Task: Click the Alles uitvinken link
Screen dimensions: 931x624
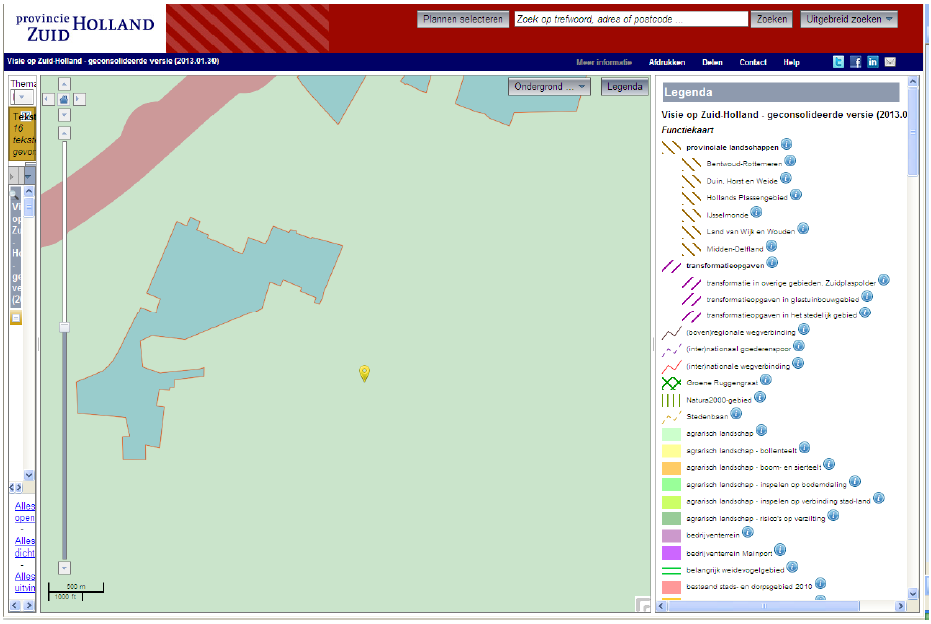Action: point(24,582)
